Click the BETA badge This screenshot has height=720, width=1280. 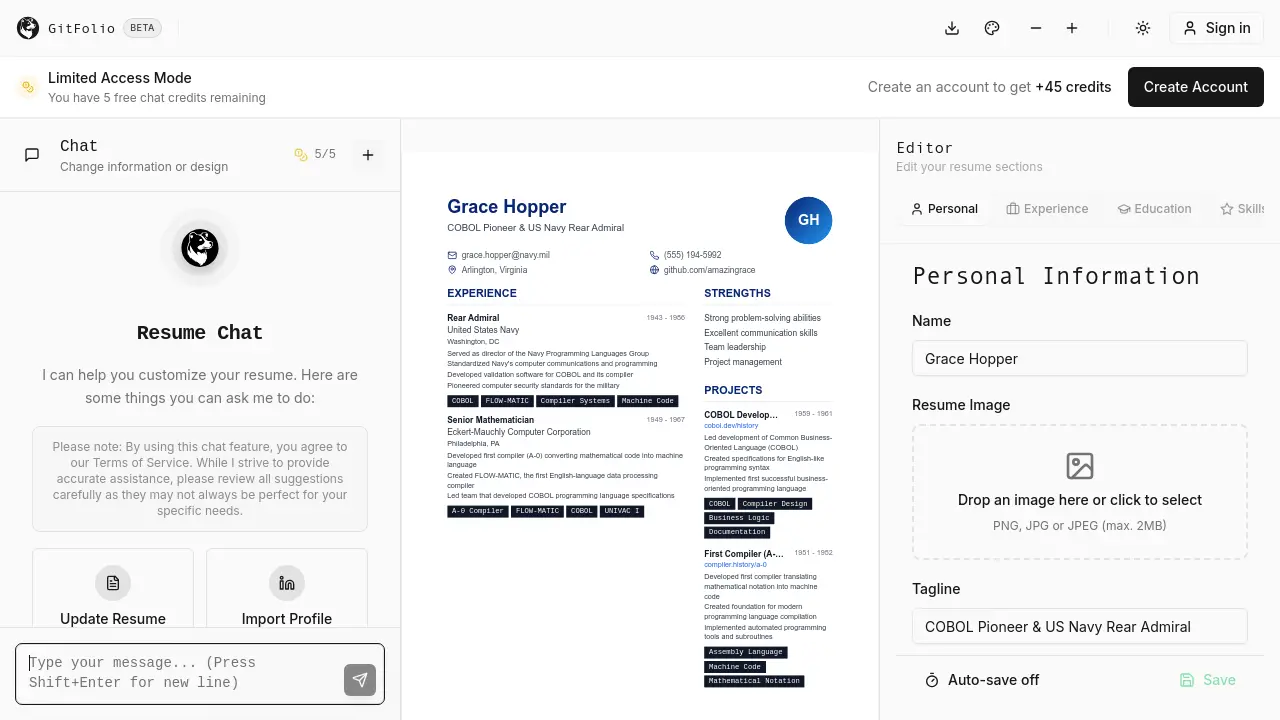click(142, 28)
